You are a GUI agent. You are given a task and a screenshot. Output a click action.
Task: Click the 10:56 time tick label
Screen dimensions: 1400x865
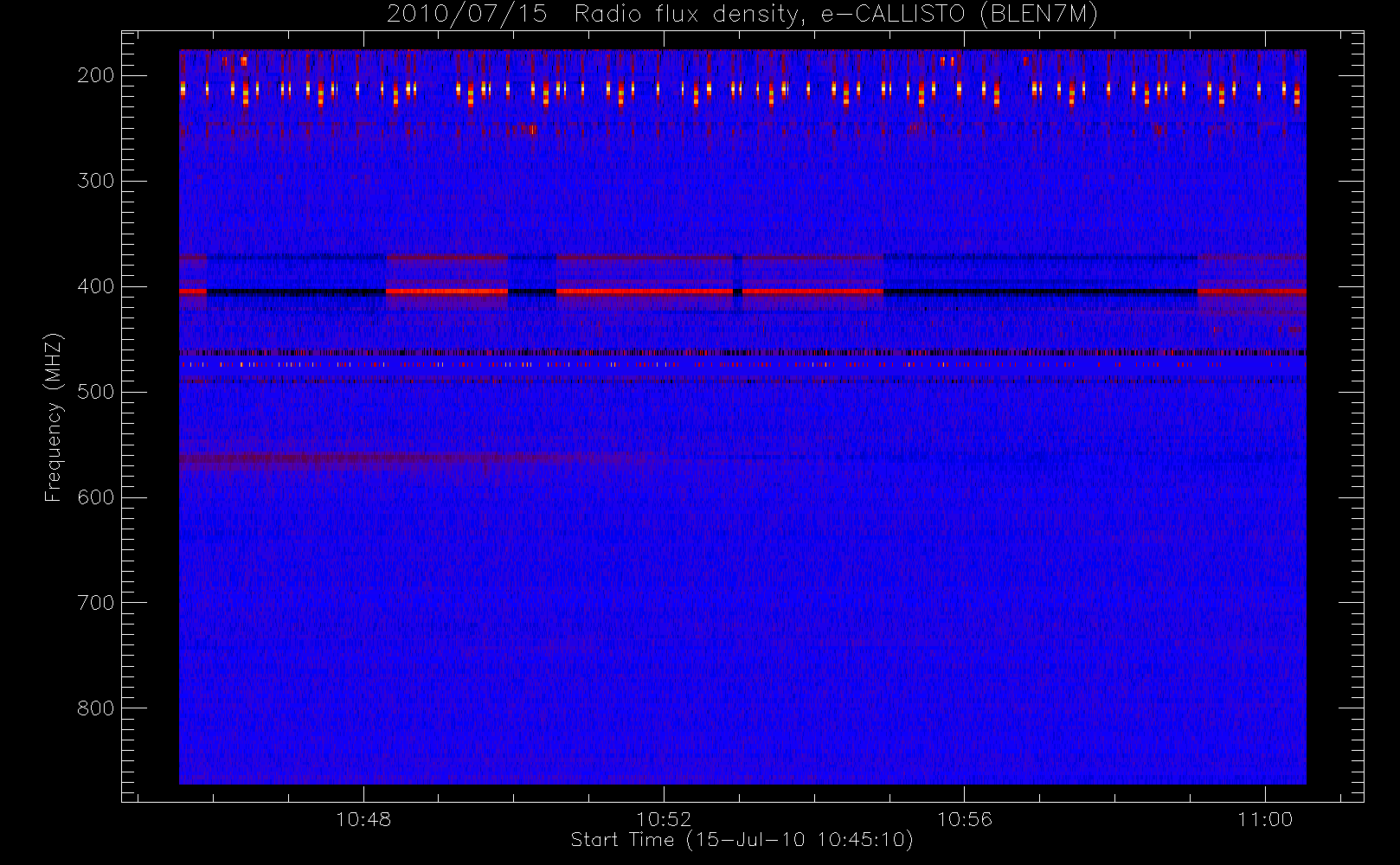(965, 819)
